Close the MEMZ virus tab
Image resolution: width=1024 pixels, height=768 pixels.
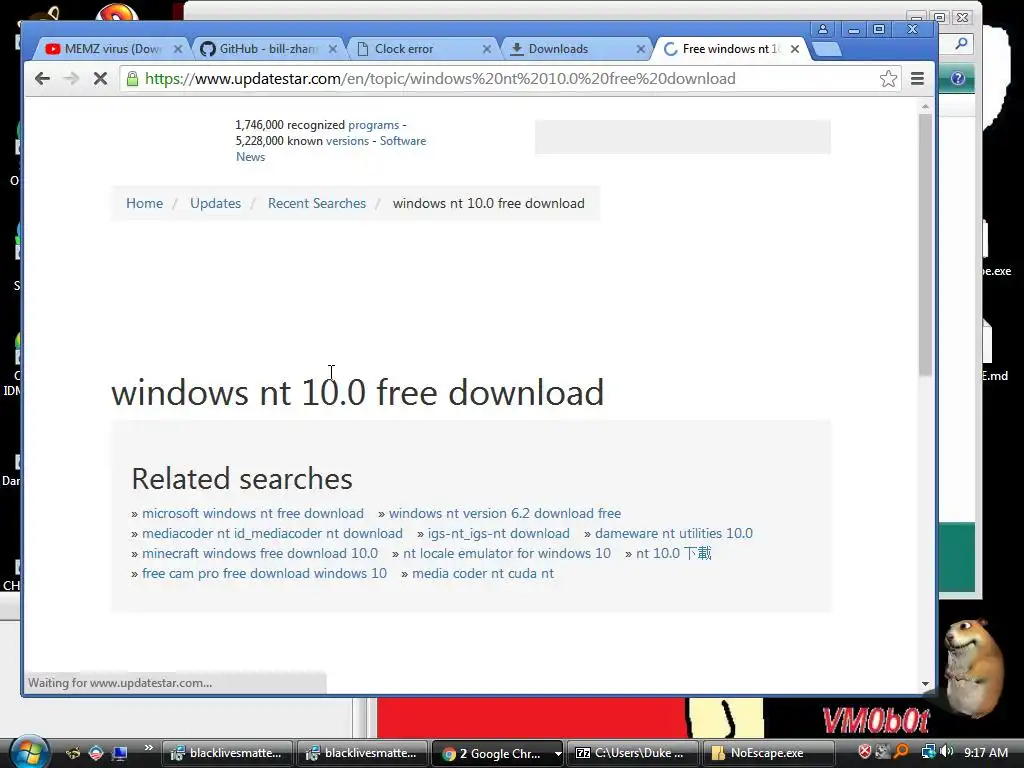click(178, 49)
